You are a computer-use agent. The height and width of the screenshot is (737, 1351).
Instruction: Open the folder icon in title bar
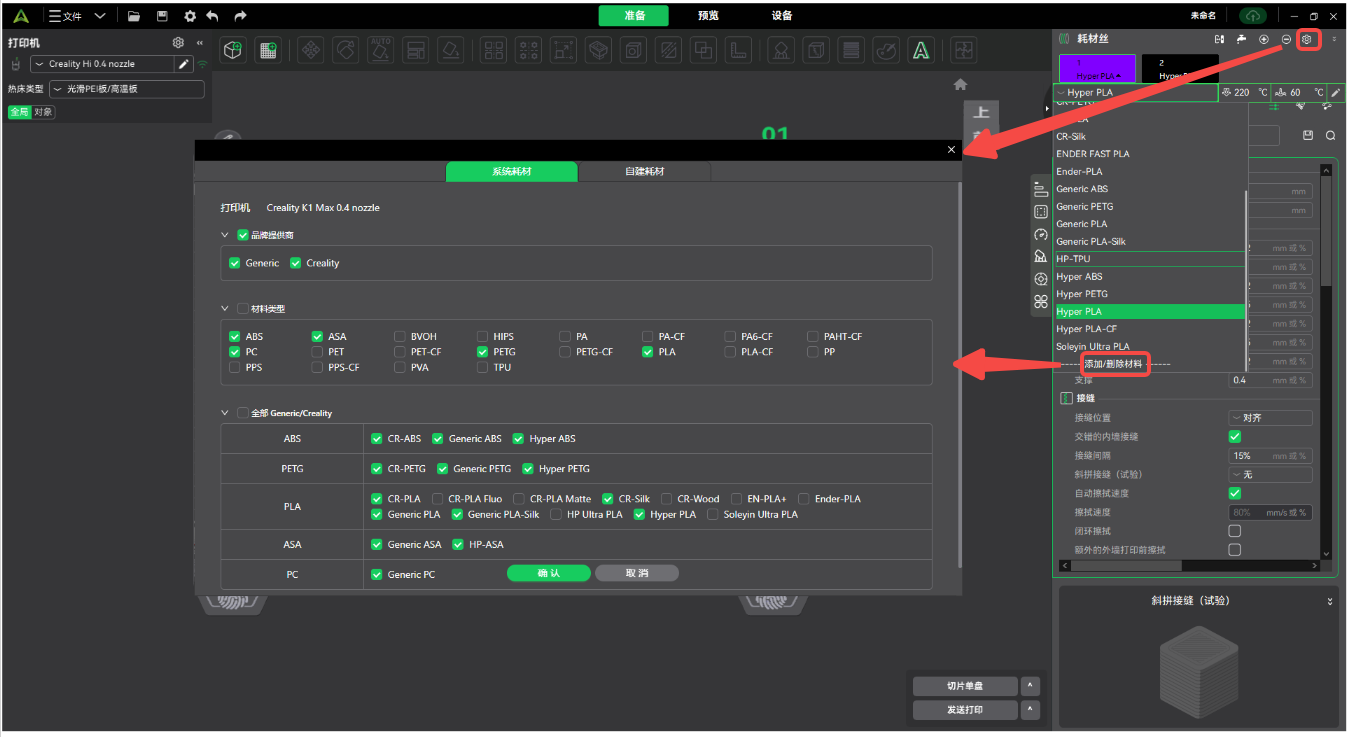point(134,16)
